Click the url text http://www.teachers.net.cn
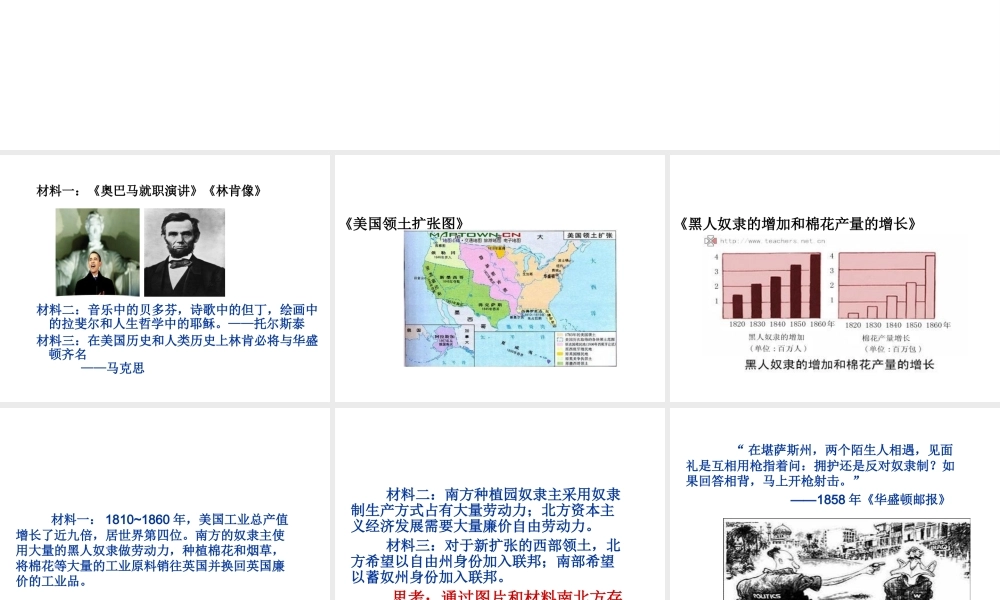Image resolution: width=1000 pixels, height=600 pixels. click(772, 241)
